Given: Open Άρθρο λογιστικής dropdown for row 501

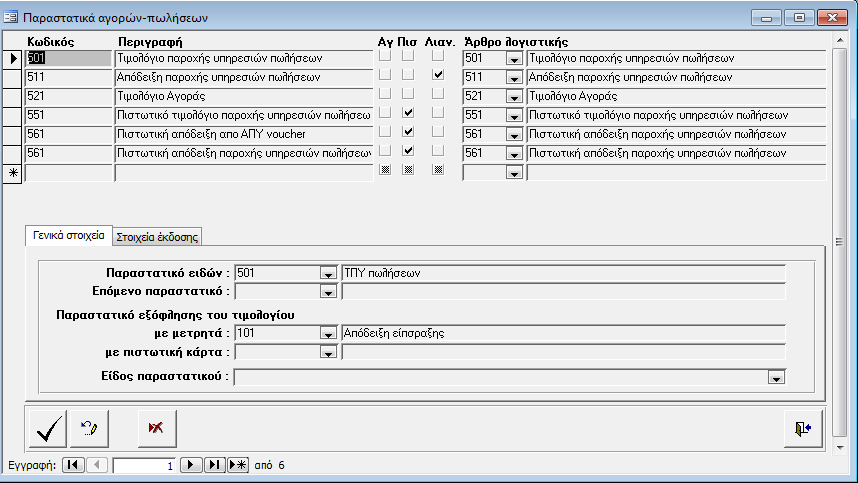Looking at the screenshot, I should click(x=515, y=59).
